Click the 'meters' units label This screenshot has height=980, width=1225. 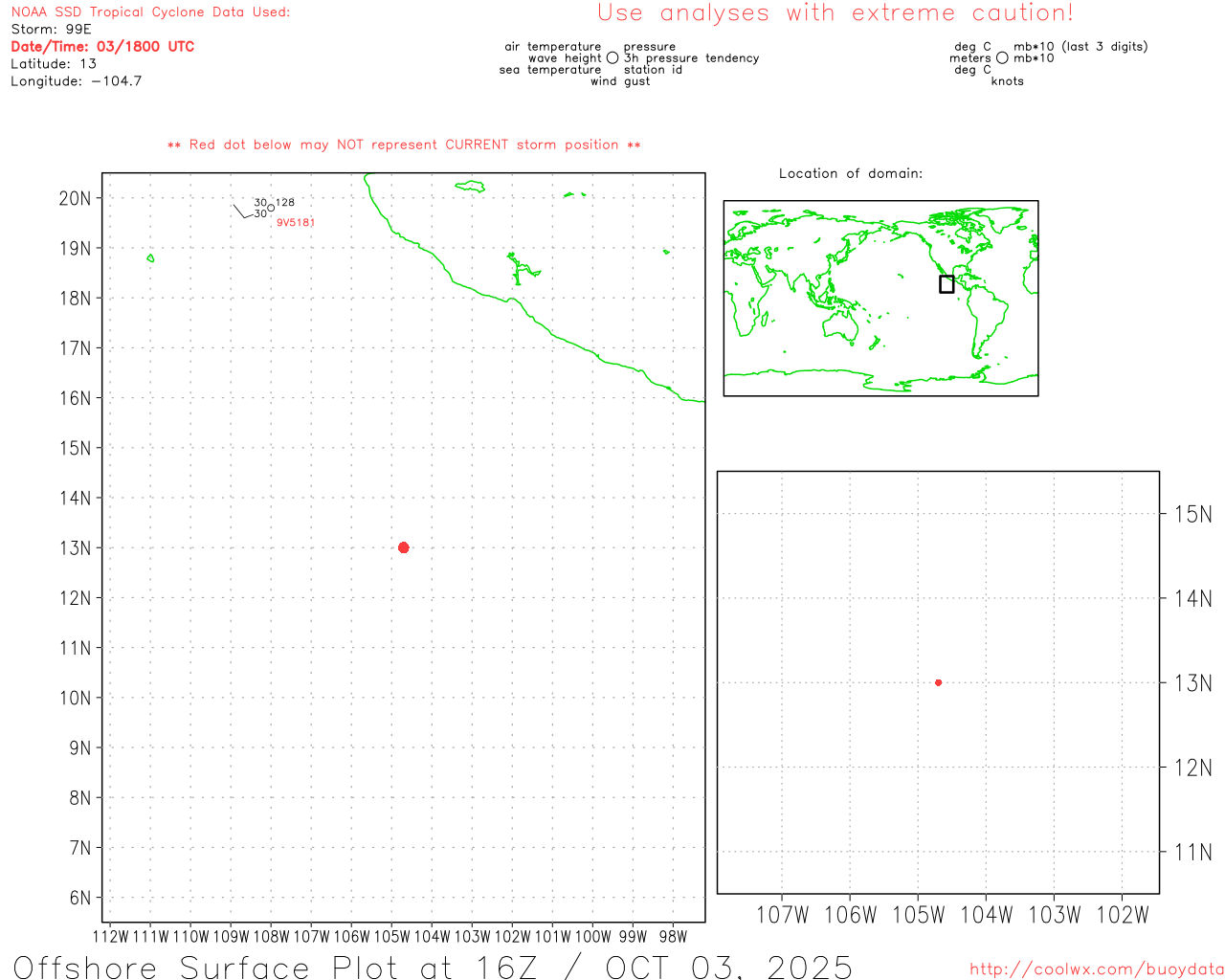pyautogui.click(x=970, y=58)
